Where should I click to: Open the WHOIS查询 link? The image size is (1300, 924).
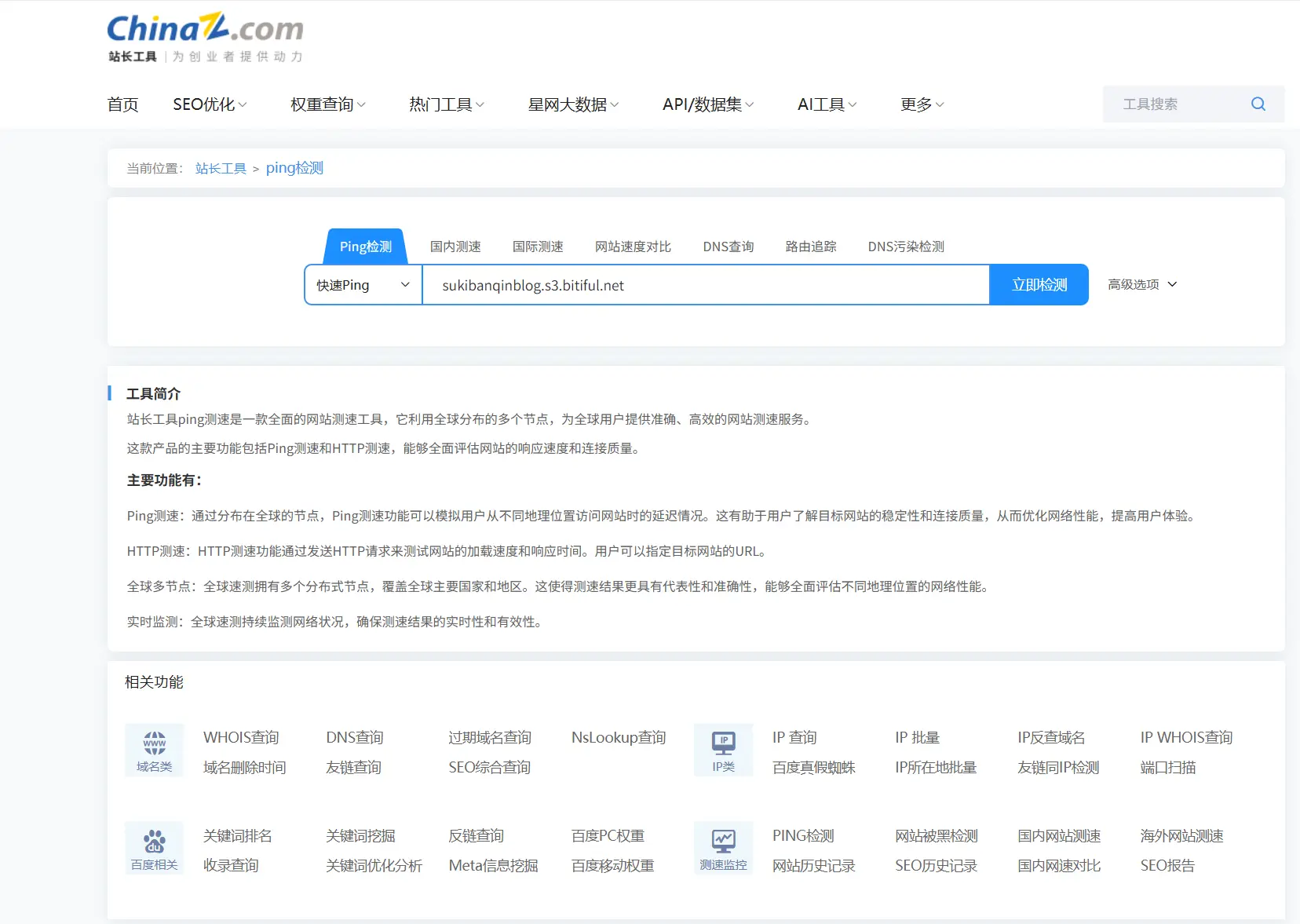coord(241,737)
